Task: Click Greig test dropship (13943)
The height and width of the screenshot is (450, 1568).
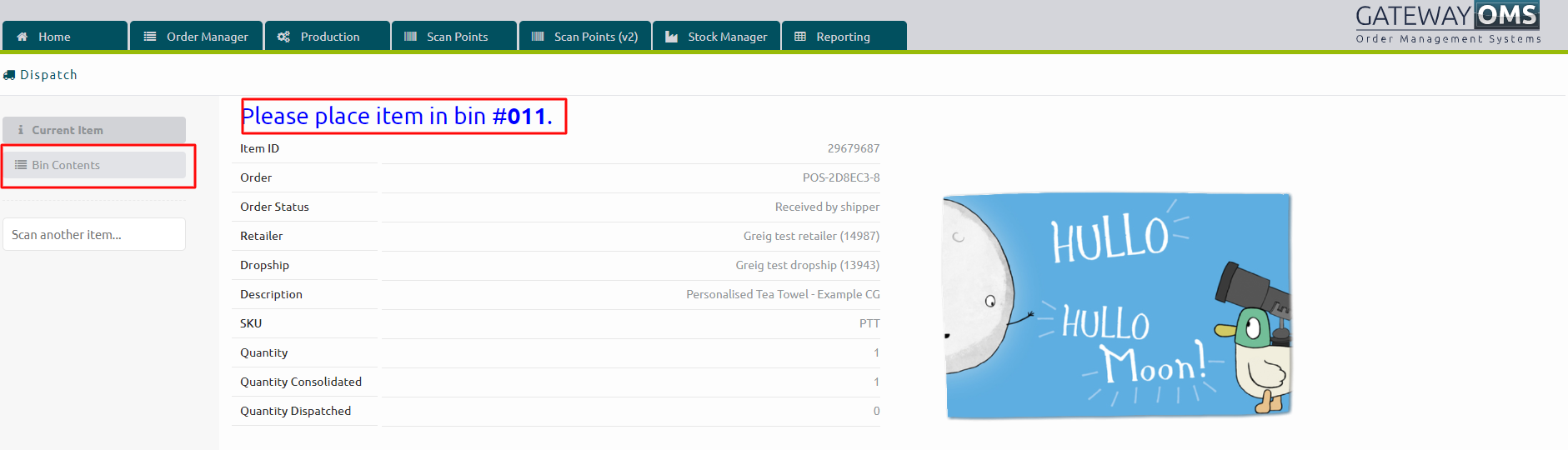Action: pyautogui.click(x=807, y=265)
